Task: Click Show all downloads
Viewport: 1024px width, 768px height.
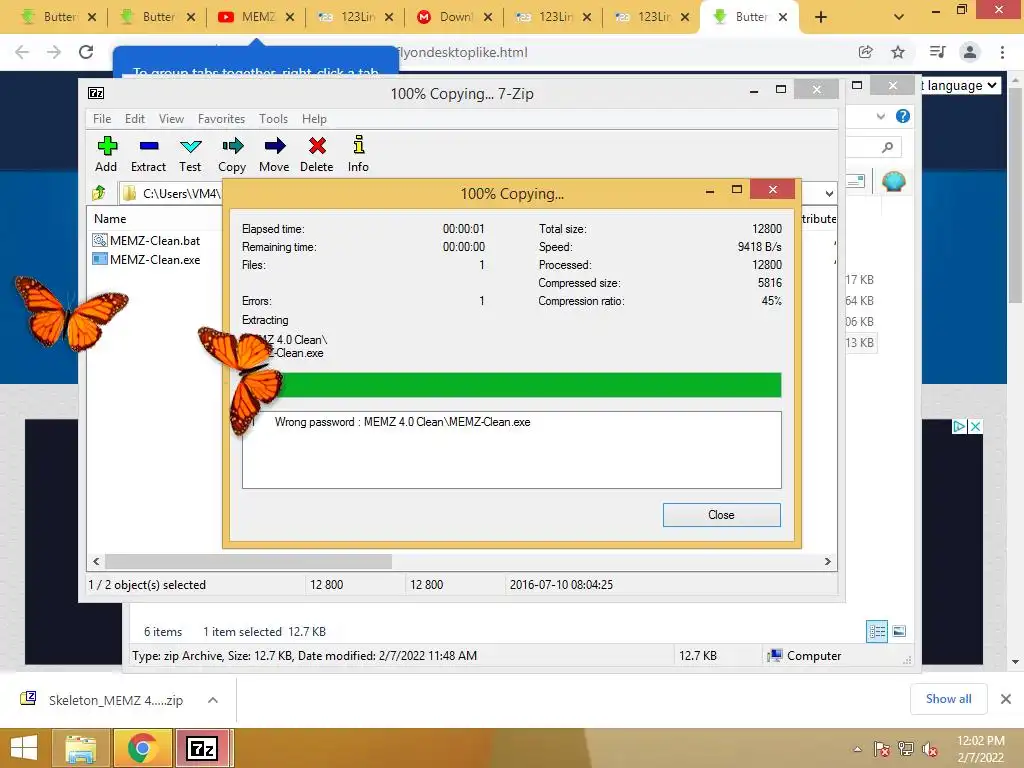Action: [x=948, y=699]
